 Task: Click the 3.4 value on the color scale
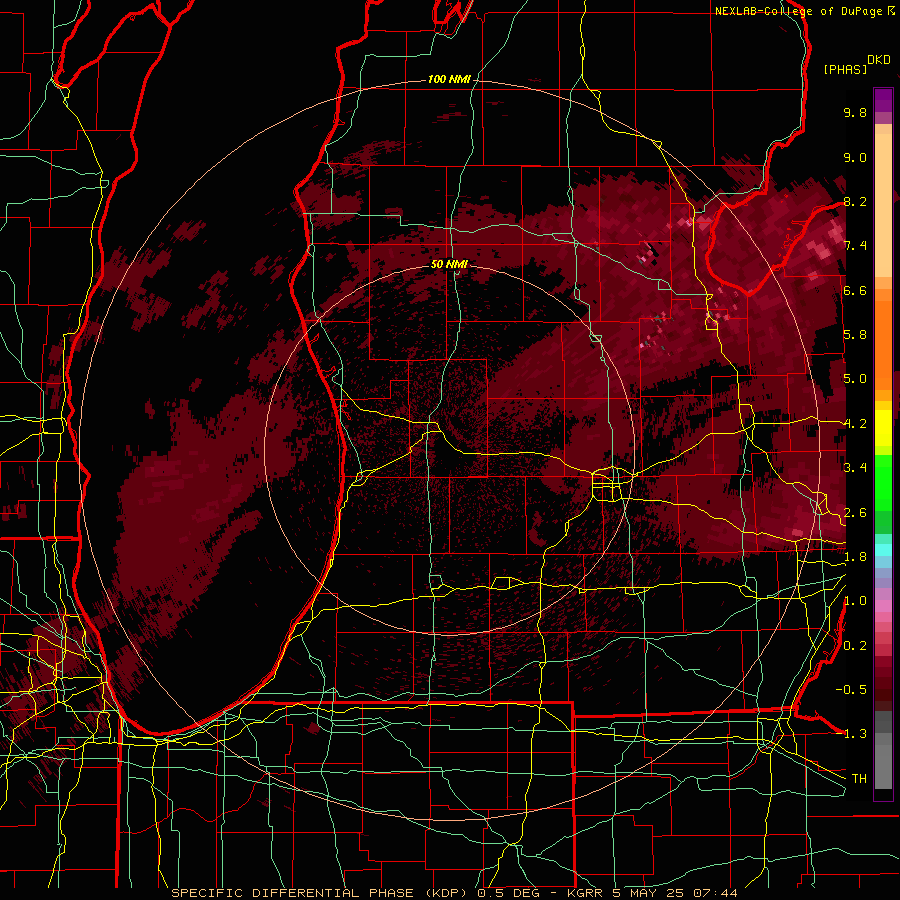tap(855, 468)
